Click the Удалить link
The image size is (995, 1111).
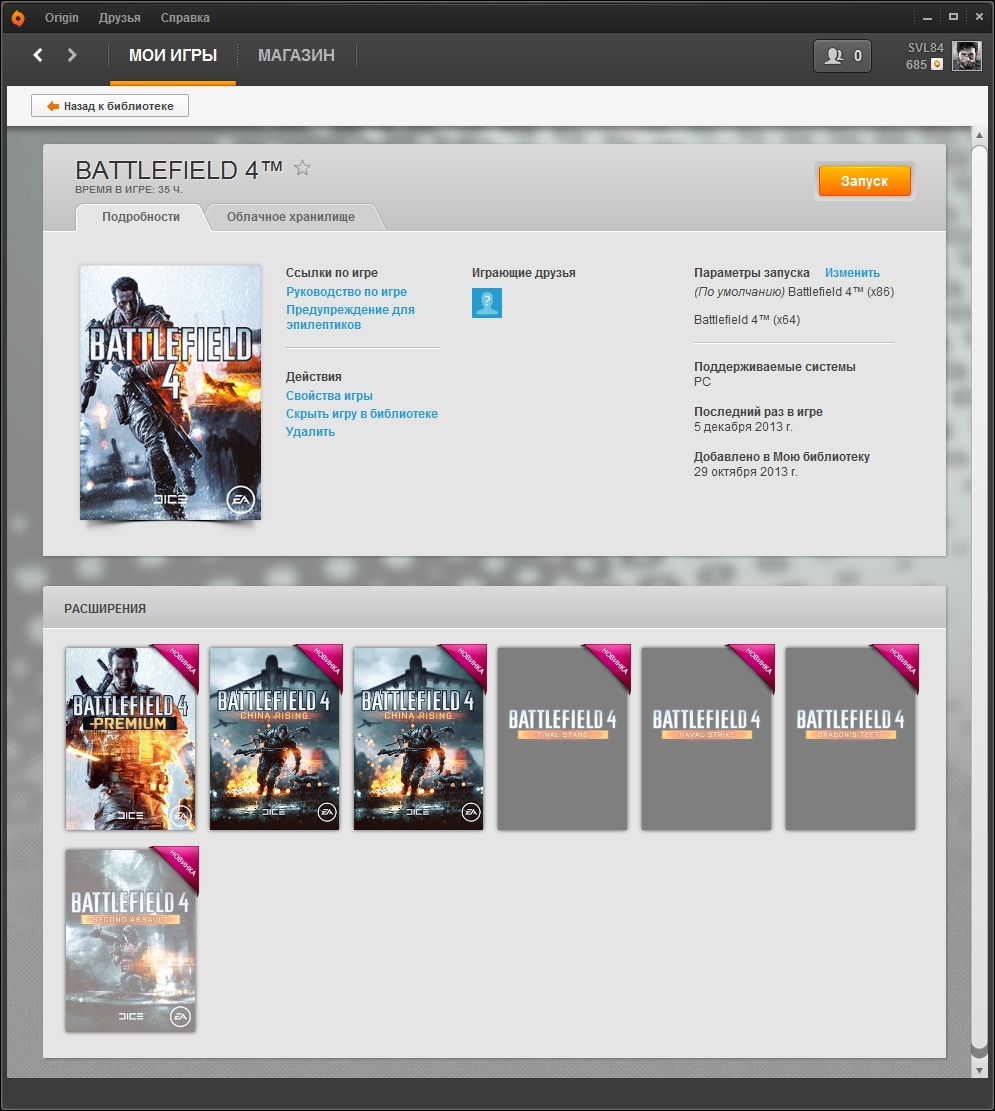[x=310, y=432]
